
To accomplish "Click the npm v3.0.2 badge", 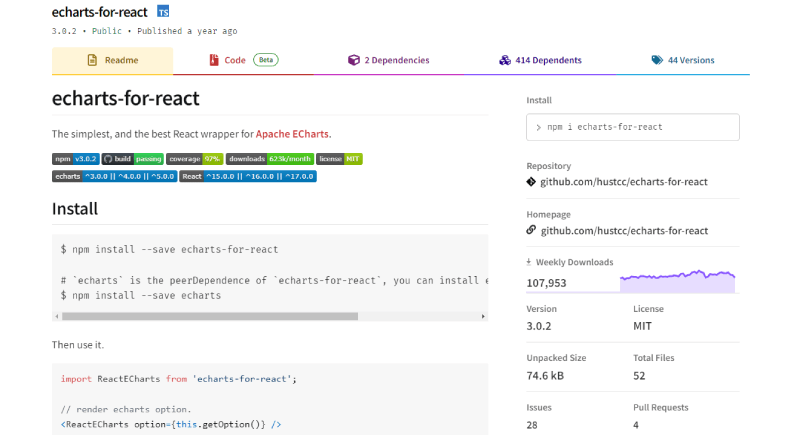I will pyautogui.click(x=75, y=158).
